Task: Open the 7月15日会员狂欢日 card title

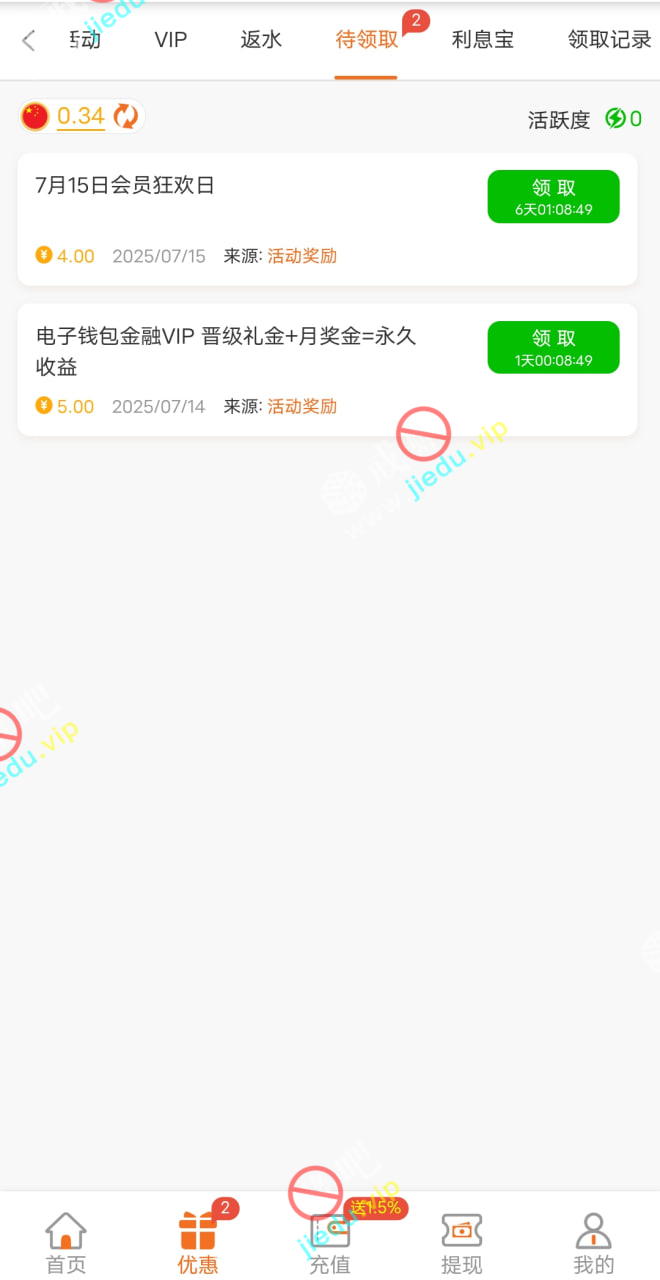Action: (125, 185)
